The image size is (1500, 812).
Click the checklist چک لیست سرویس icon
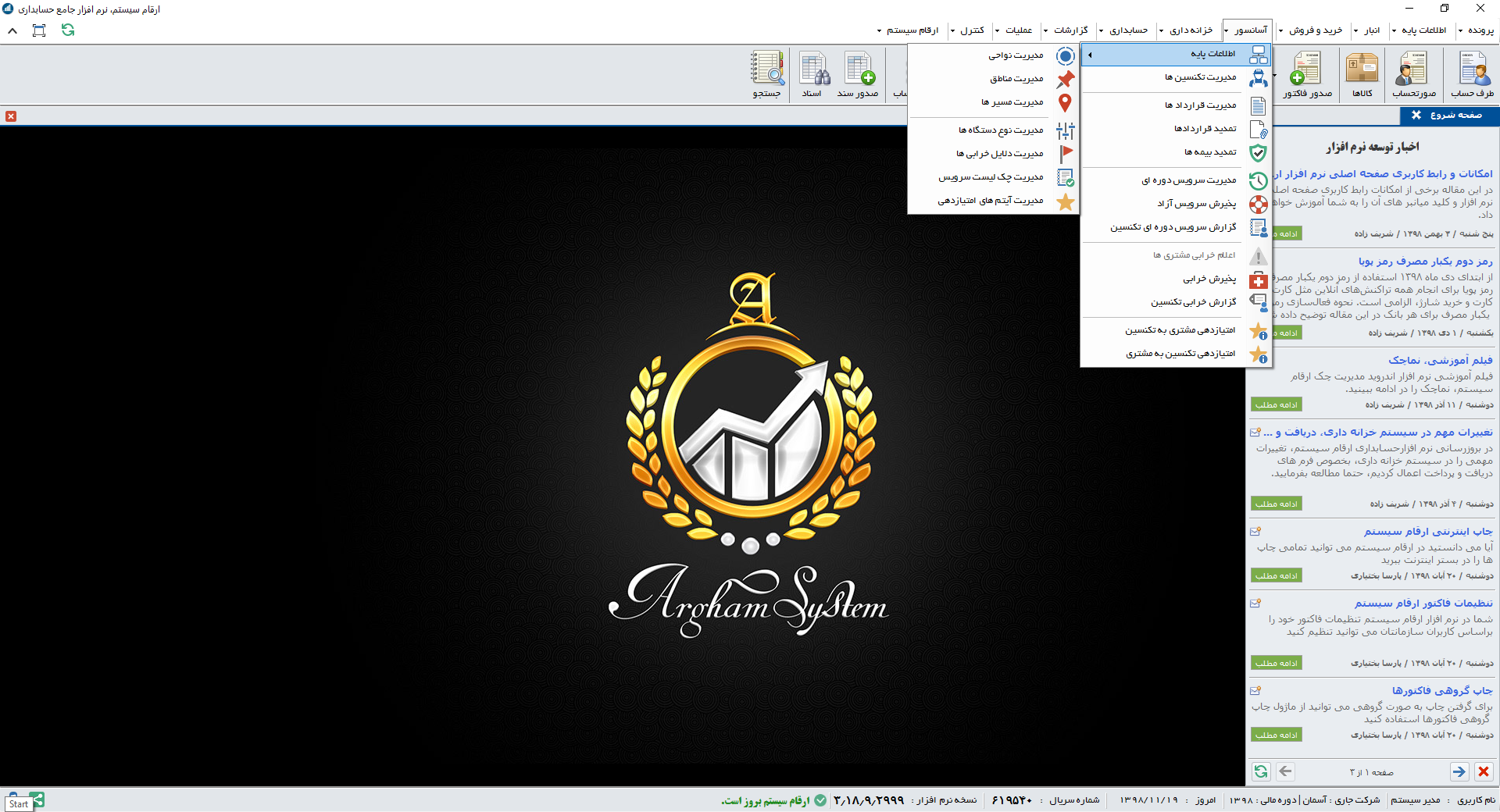point(1066,178)
